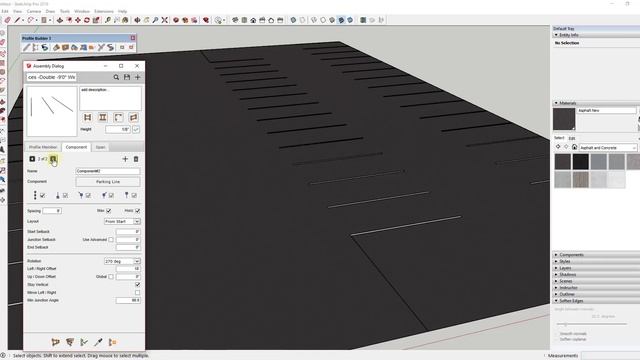Click the eyedropper icon at dialog bottom

[98, 342]
